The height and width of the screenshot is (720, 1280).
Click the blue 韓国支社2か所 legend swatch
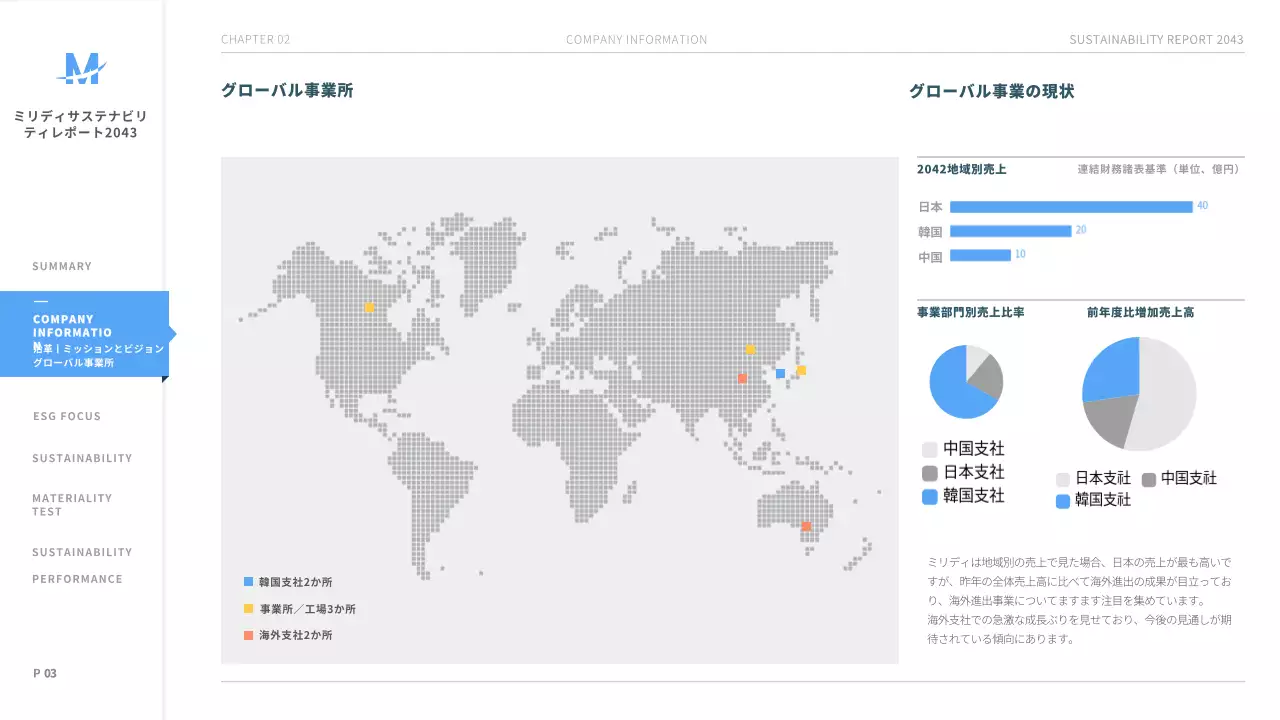[248, 581]
